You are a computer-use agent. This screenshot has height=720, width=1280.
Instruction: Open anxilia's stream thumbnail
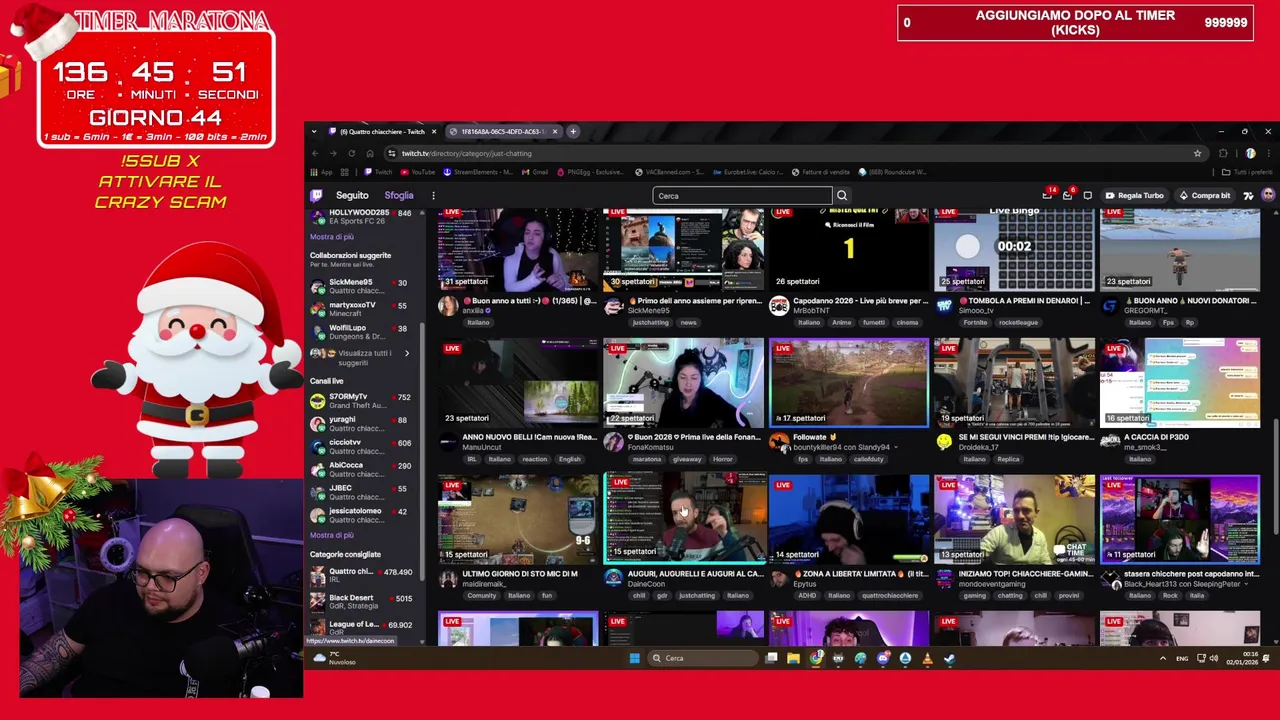(x=518, y=249)
